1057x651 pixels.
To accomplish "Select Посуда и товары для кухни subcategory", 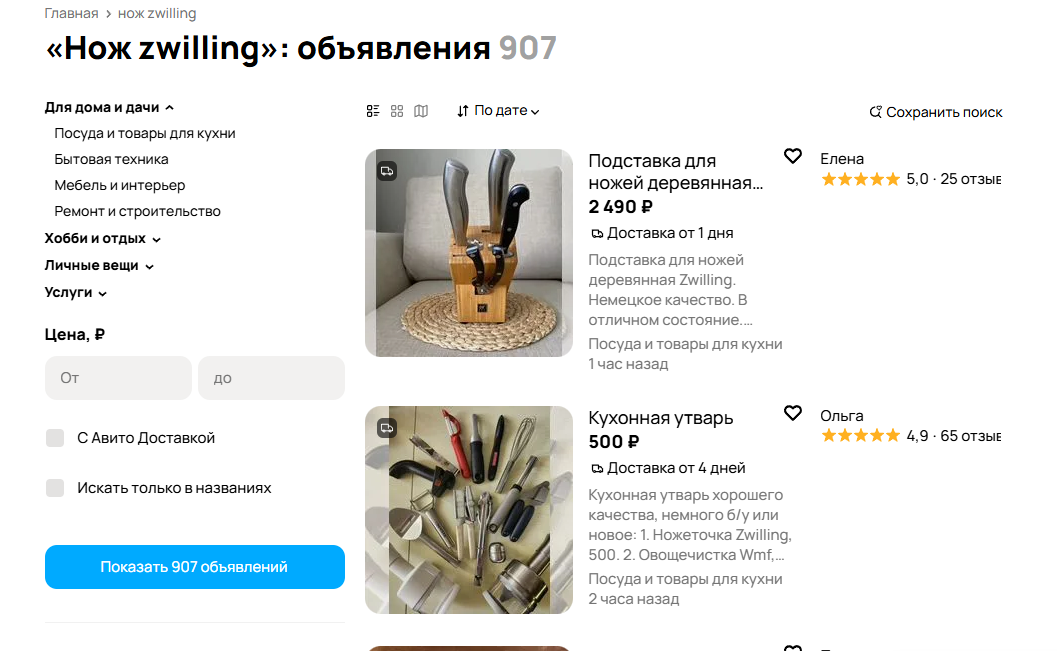I will [x=145, y=133].
